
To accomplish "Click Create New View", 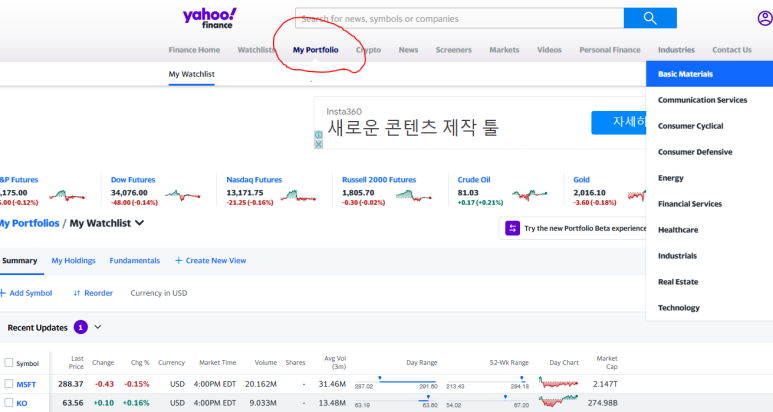I will 211,261.
